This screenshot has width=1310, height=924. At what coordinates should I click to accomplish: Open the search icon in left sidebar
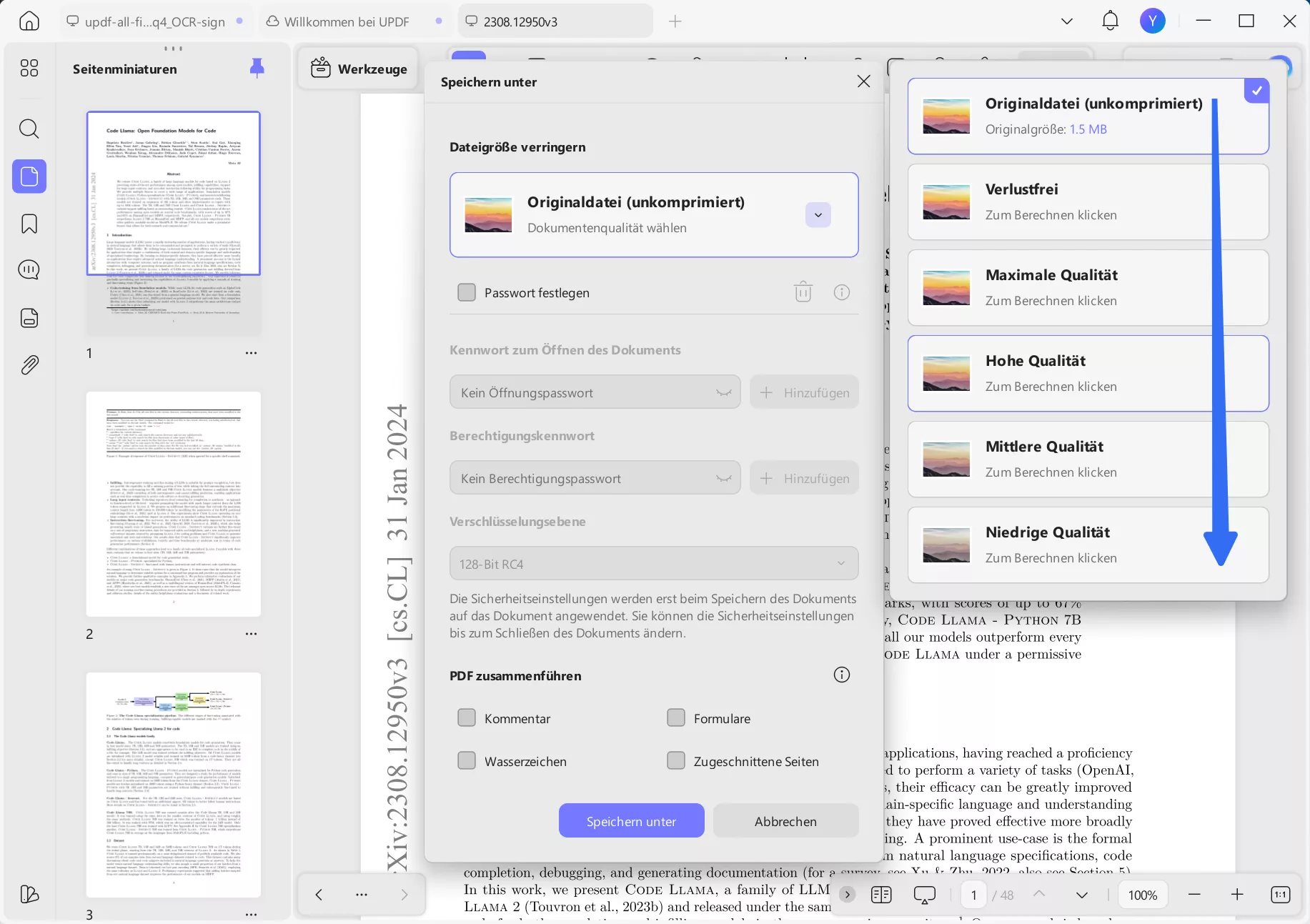click(29, 129)
